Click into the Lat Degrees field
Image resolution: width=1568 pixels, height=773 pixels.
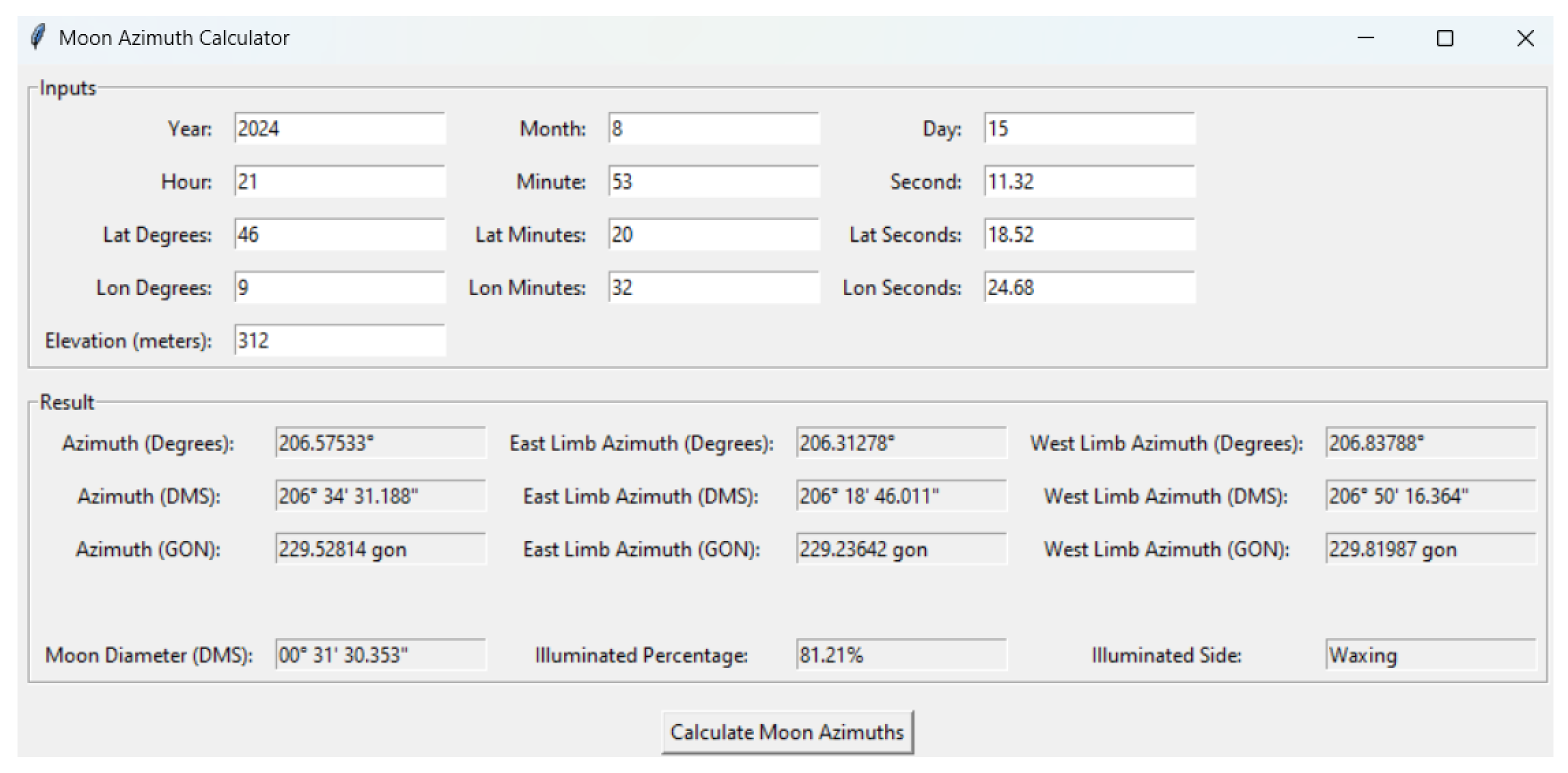(x=339, y=234)
